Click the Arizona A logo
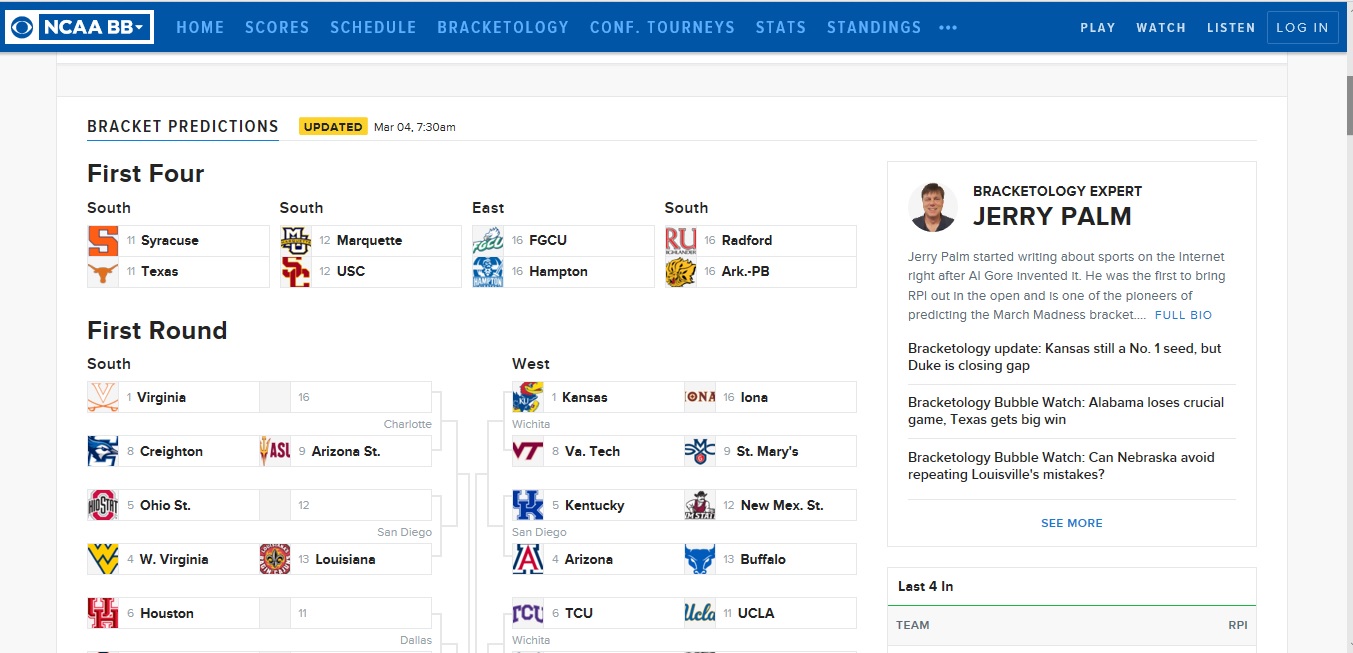The width and height of the screenshot is (1353, 653). point(528,559)
